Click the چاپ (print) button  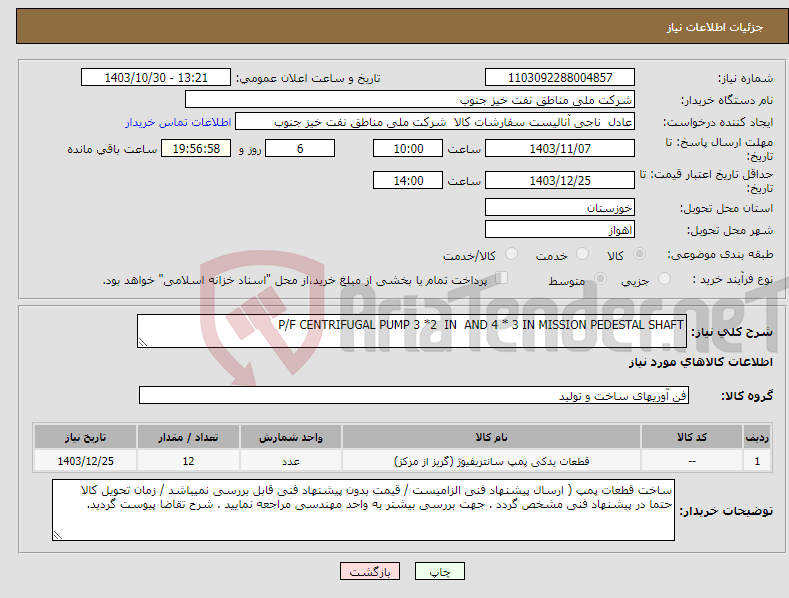(439, 571)
